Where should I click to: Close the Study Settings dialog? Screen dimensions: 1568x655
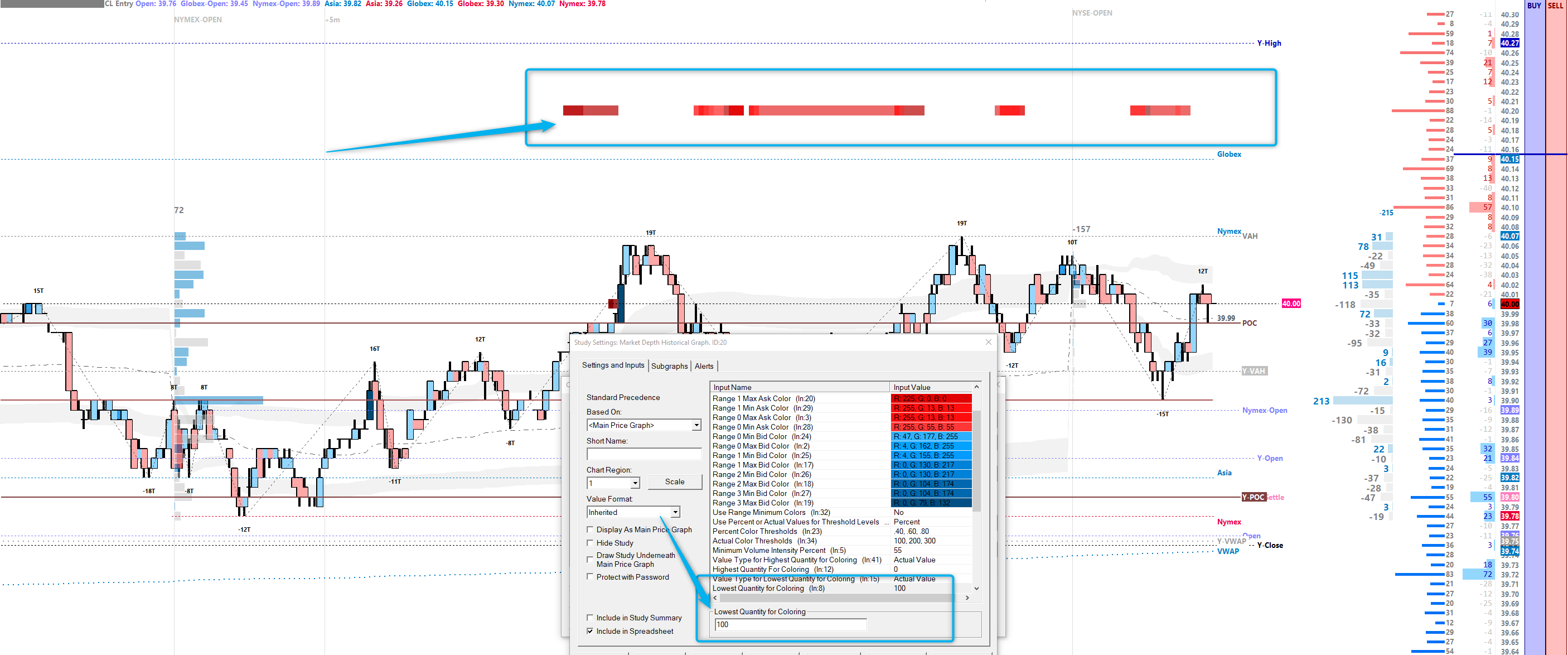(989, 343)
